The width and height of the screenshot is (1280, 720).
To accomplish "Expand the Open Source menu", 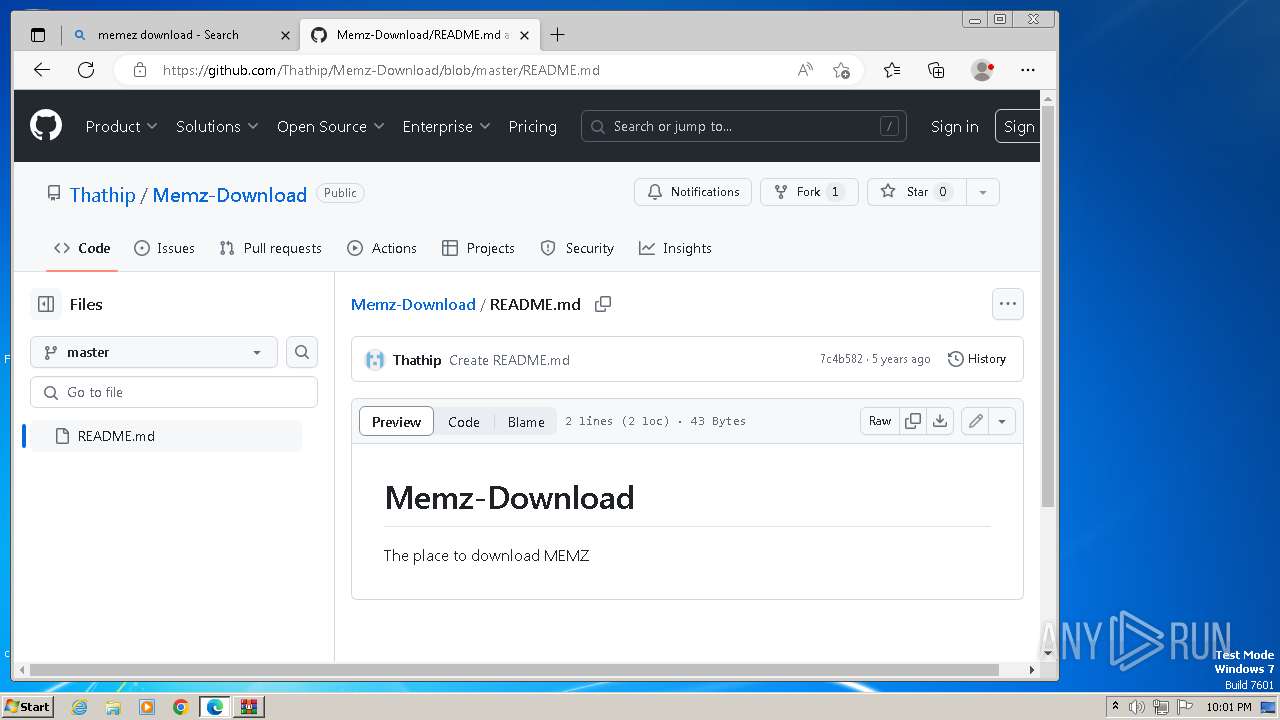I will click(x=331, y=126).
